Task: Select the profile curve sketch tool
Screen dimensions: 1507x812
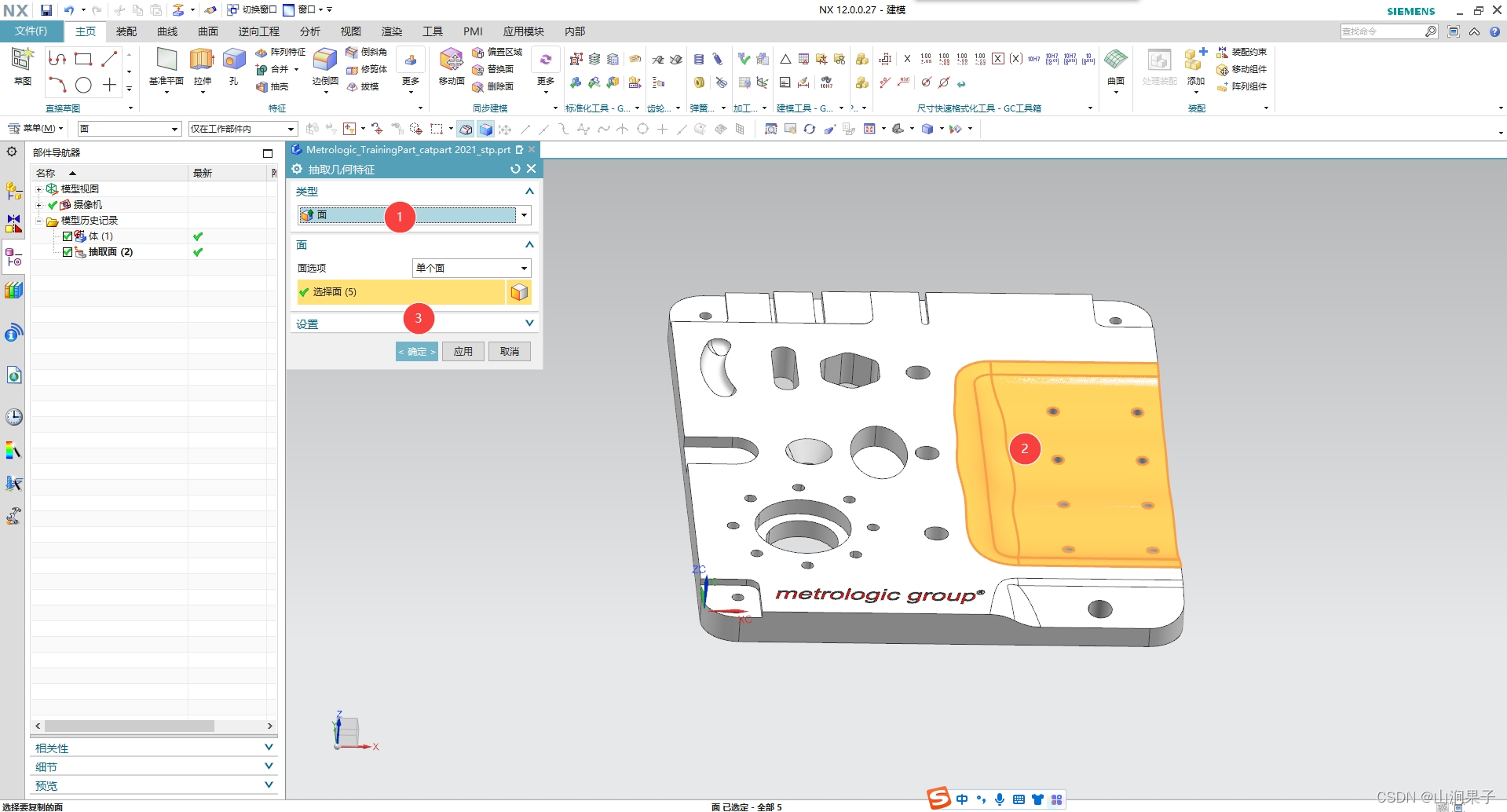Action: (57, 59)
